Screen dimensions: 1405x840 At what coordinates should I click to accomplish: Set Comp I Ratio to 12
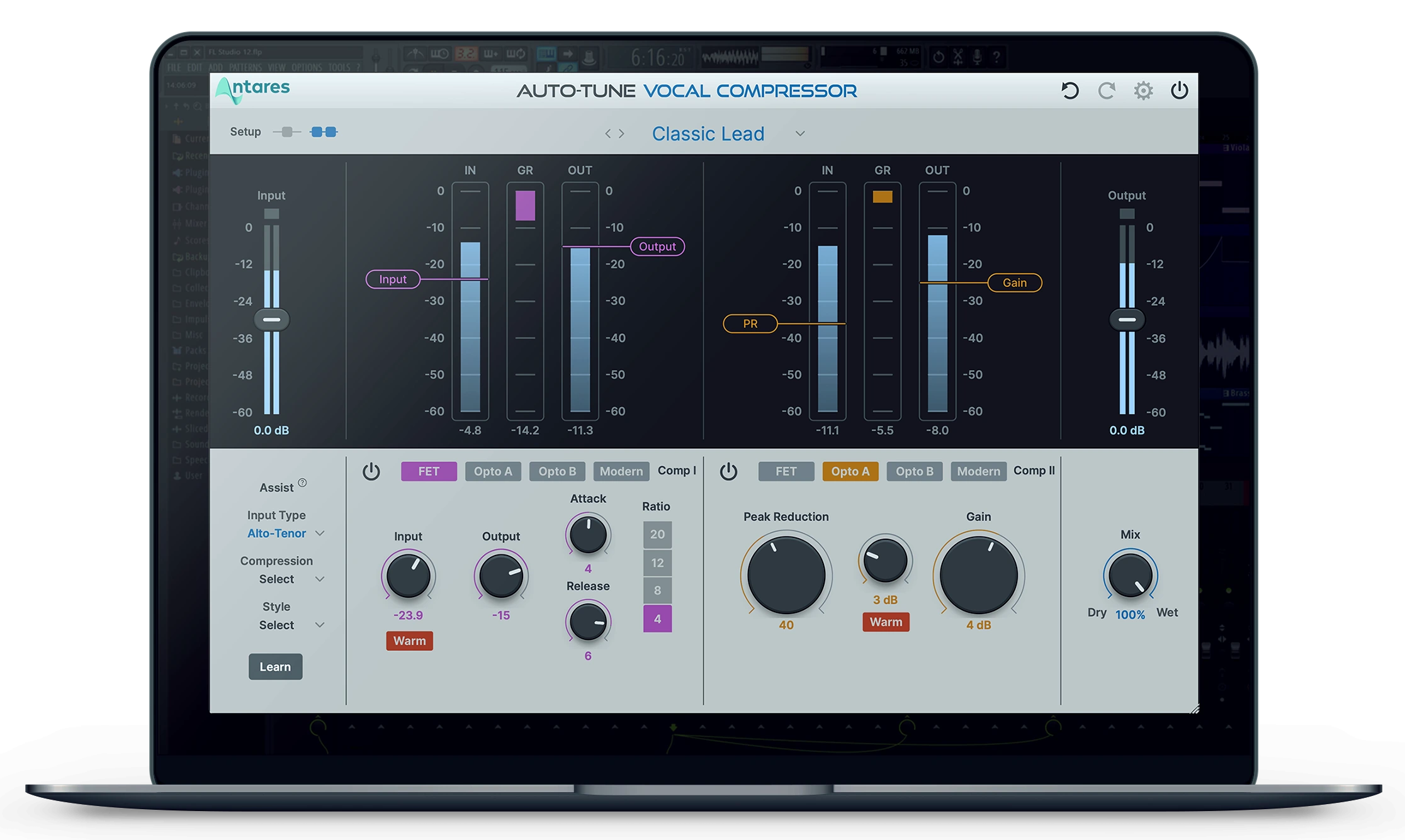coord(658,563)
